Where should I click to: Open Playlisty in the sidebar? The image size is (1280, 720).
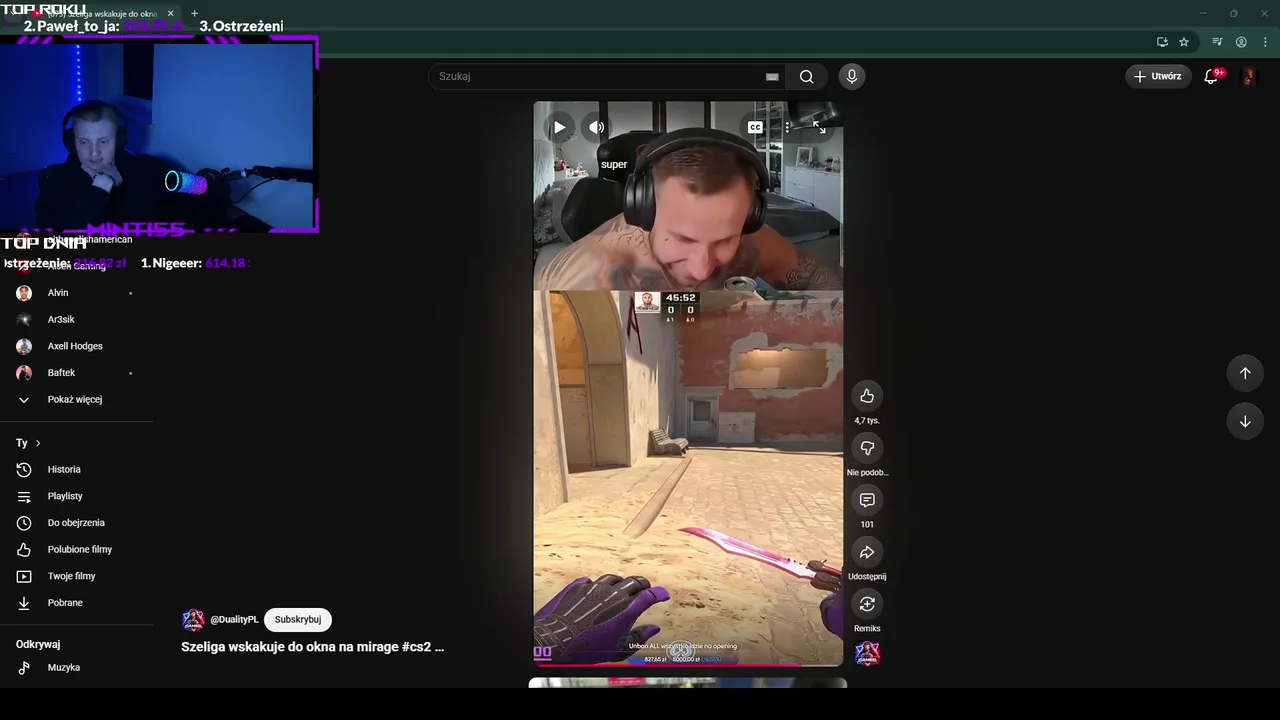point(76,496)
